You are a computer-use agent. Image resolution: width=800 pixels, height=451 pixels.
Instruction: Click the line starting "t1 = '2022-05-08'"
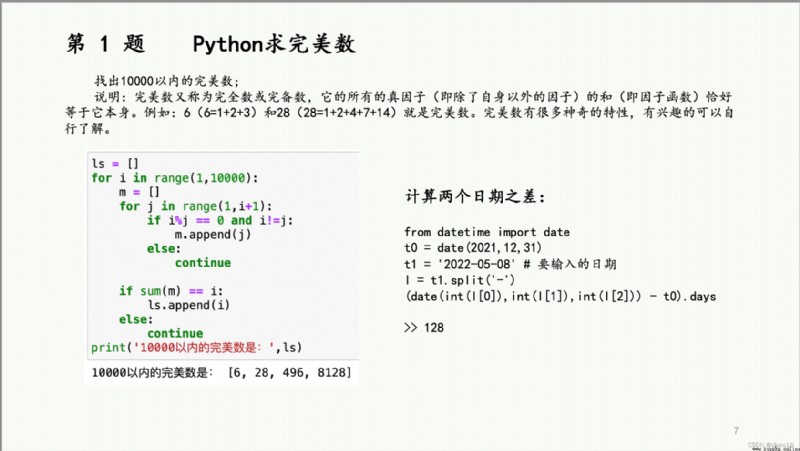point(510,264)
